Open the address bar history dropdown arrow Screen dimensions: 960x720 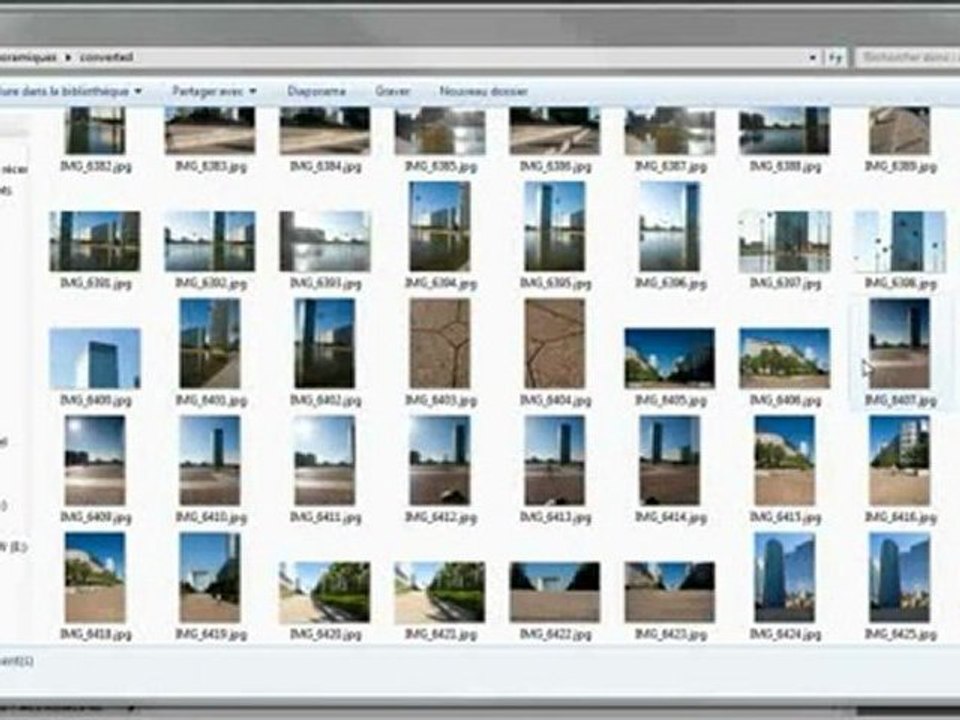pos(812,58)
